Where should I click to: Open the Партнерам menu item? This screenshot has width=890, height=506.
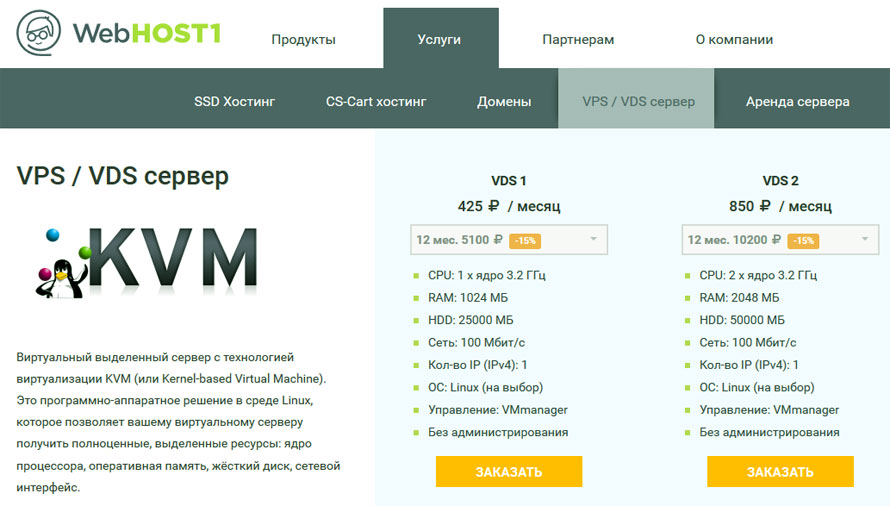click(x=578, y=40)
